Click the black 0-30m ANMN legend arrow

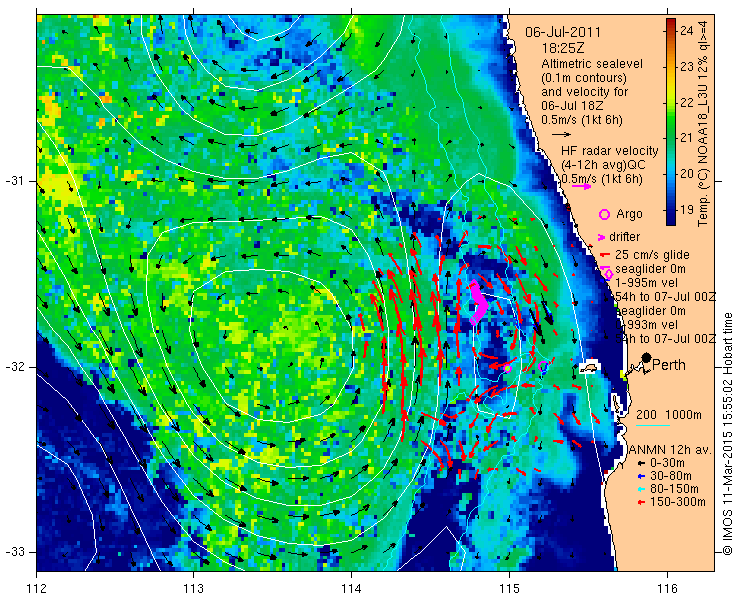pos(640,464)
